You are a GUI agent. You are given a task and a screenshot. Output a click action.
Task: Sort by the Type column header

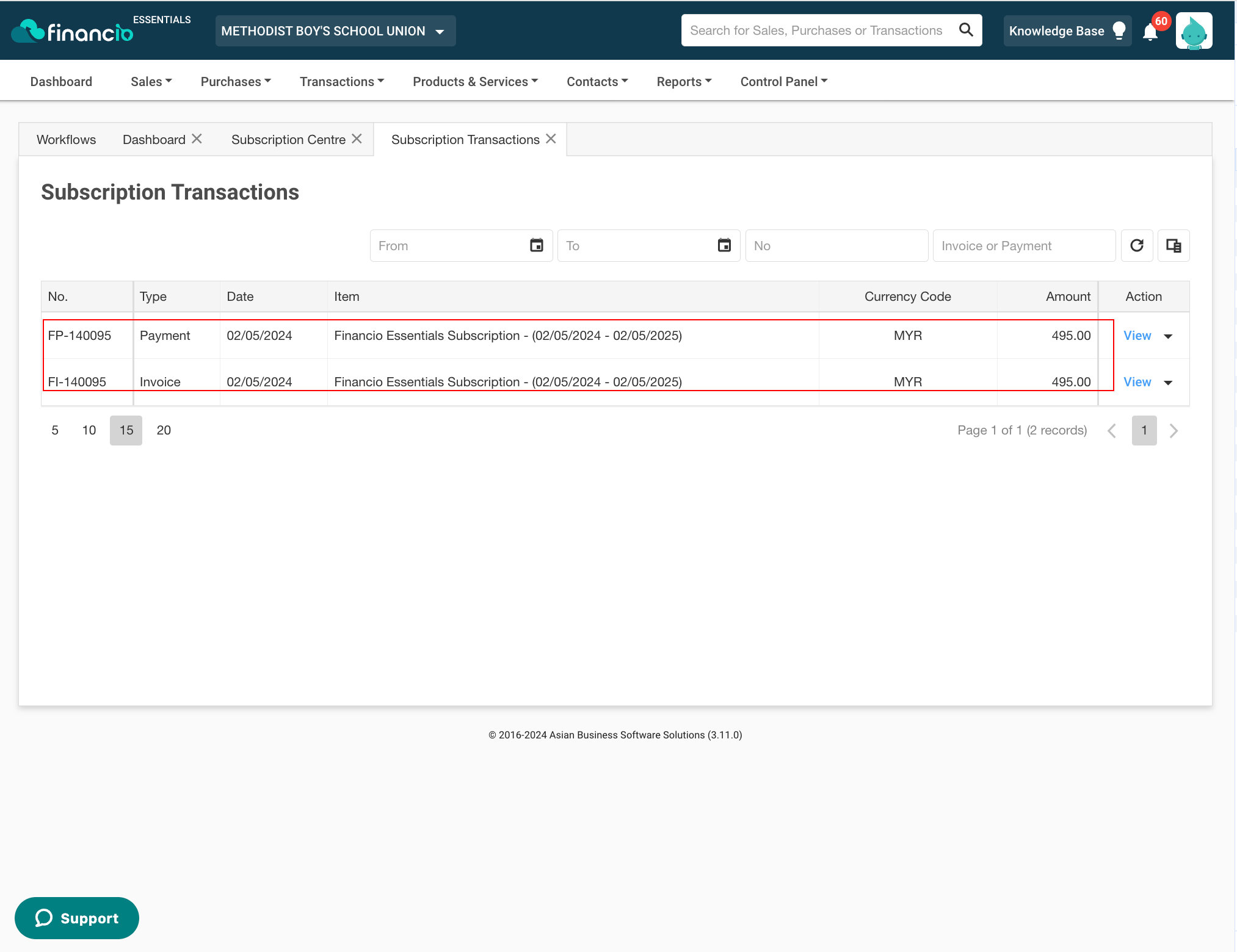(176, 297)
